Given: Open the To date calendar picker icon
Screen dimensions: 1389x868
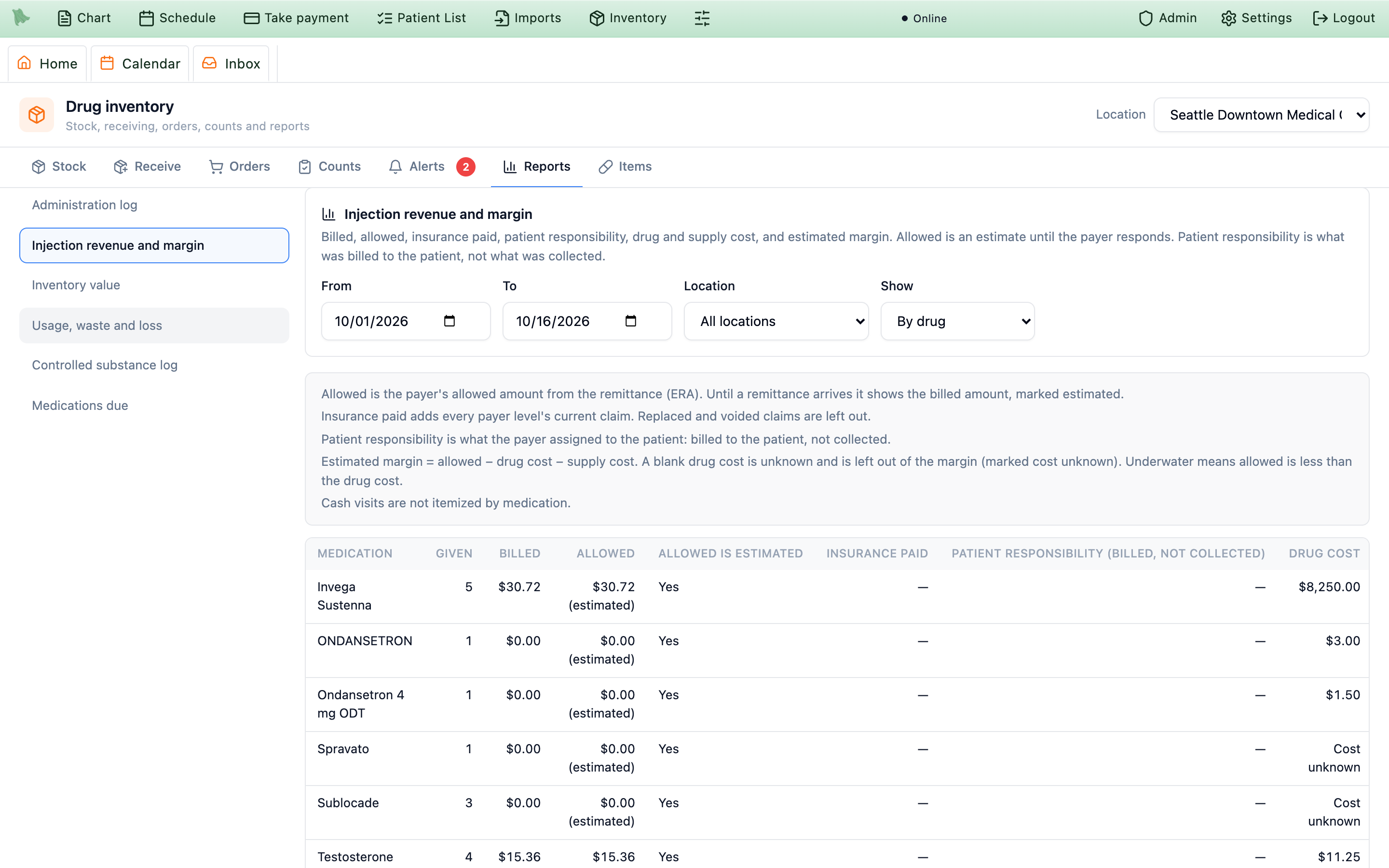Looking at the screenshot, I should 631,321.
